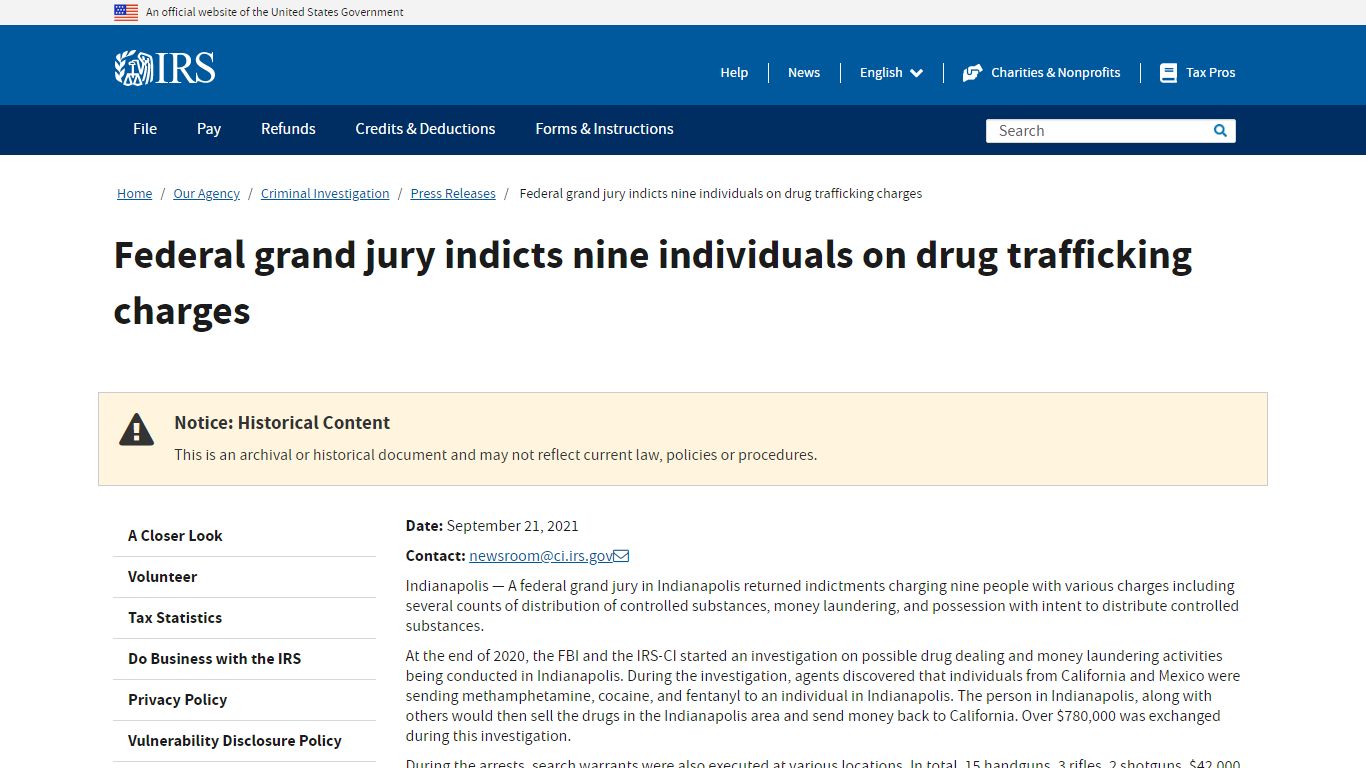
Task: Open Volunteer sidebar item
Action: coord(244,577)
